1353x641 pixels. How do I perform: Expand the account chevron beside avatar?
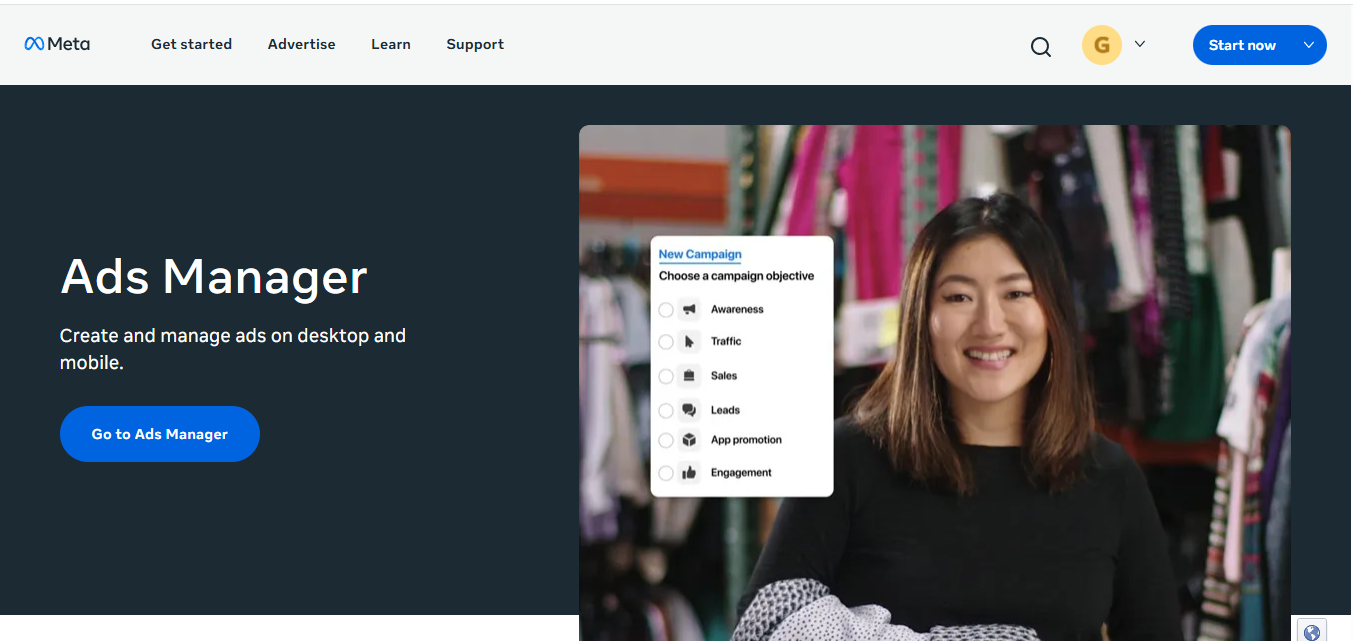click(x=1140, y=45)
